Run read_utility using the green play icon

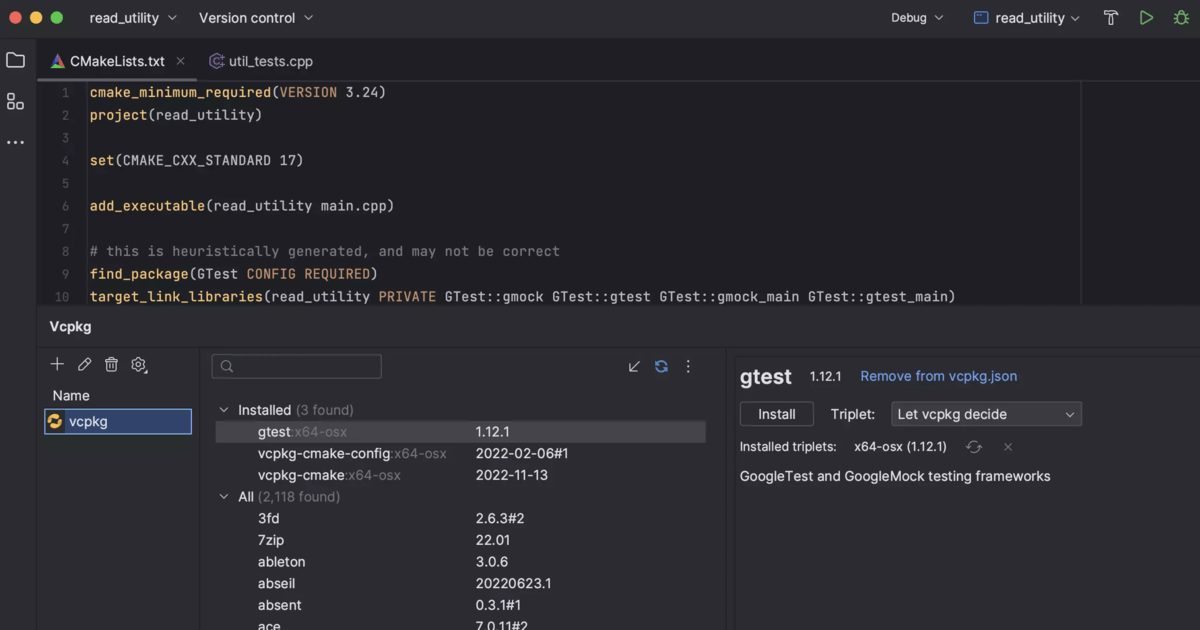tap(1146, 17)
